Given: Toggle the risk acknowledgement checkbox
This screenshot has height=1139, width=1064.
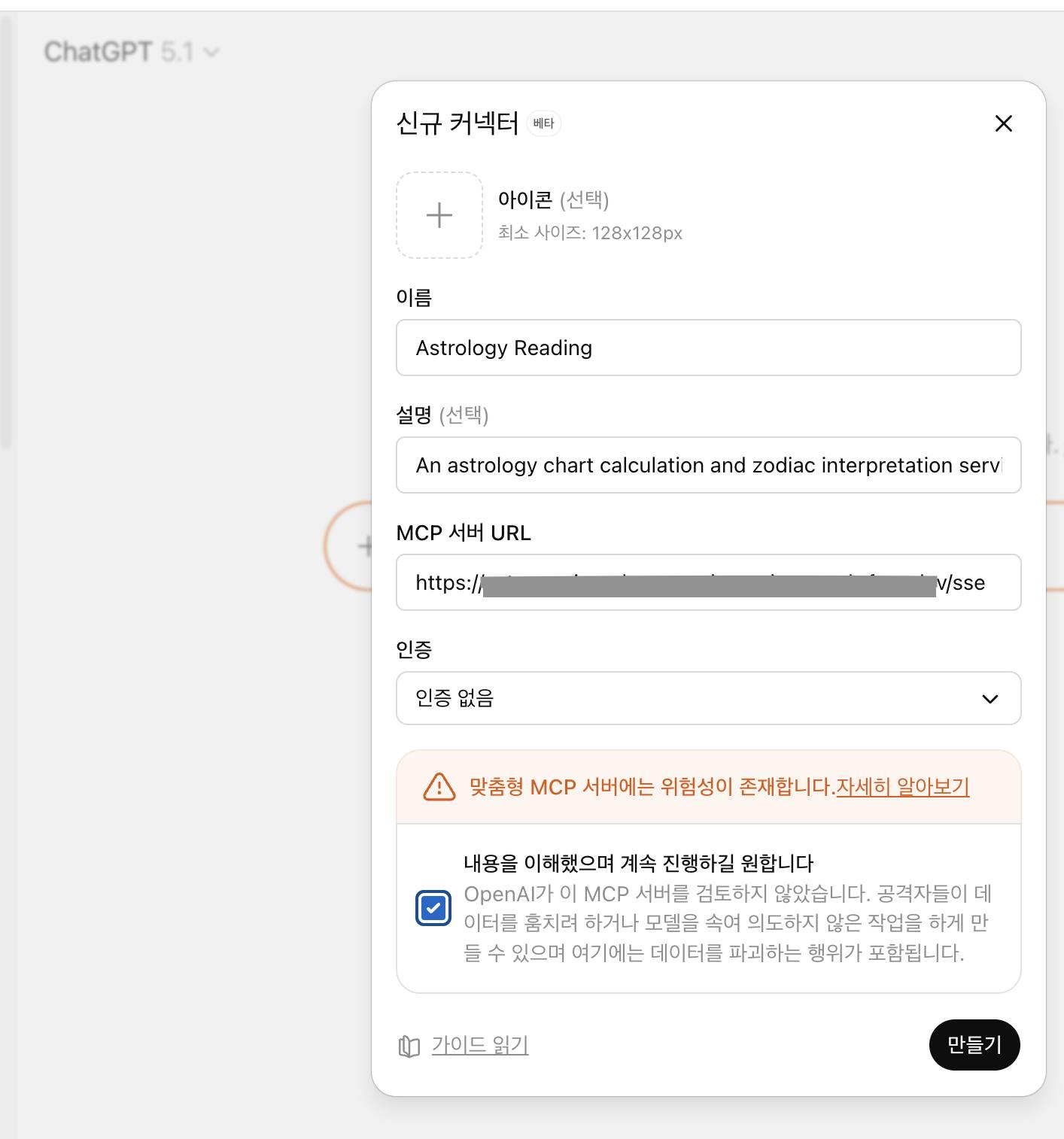Looking at the screenshot, I should [433, 908].
